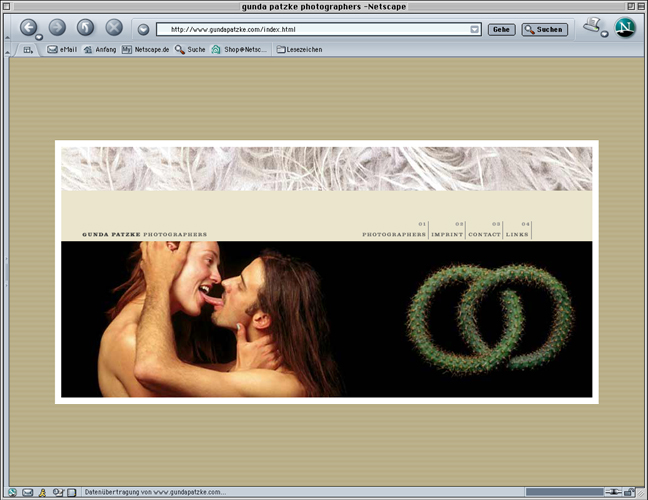Click the cactus rings photograph

491,318
